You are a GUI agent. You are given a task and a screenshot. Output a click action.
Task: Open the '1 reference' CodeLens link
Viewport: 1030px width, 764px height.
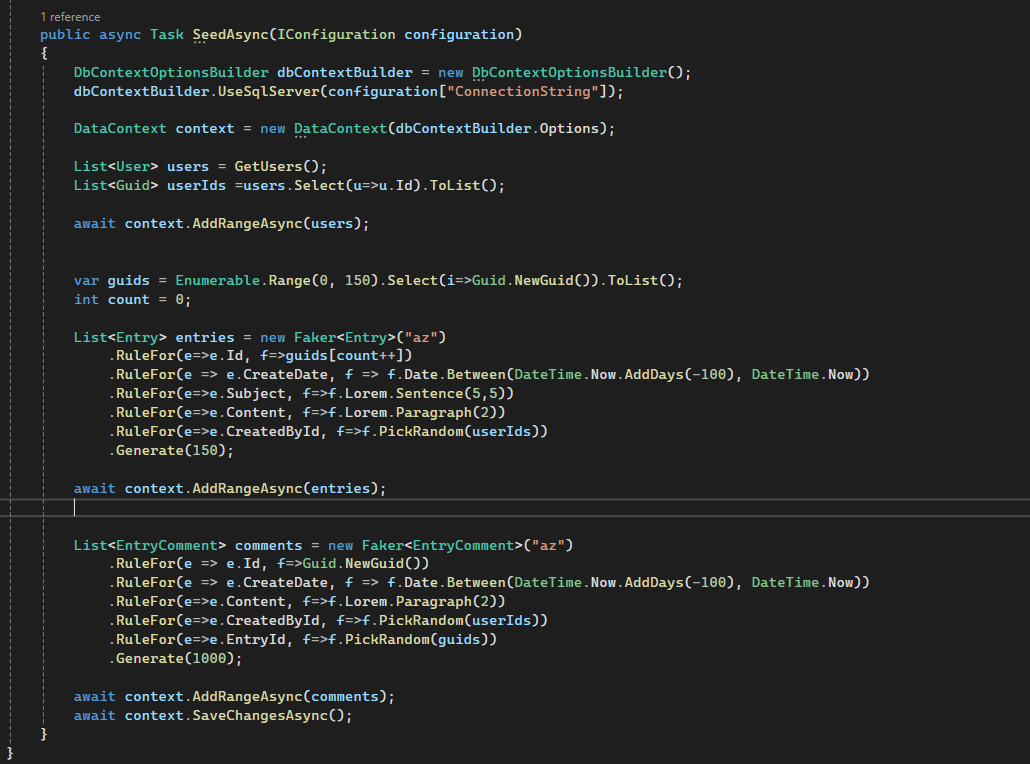pyautogui.click(x=69, y=16)
